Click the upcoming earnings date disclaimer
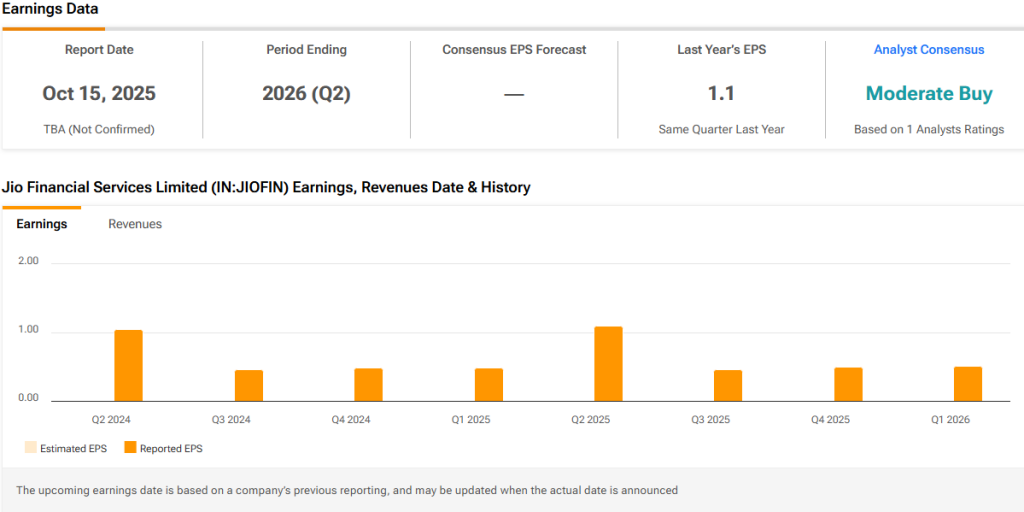Viewport: 1024px width, 512px height. point(347,490)
